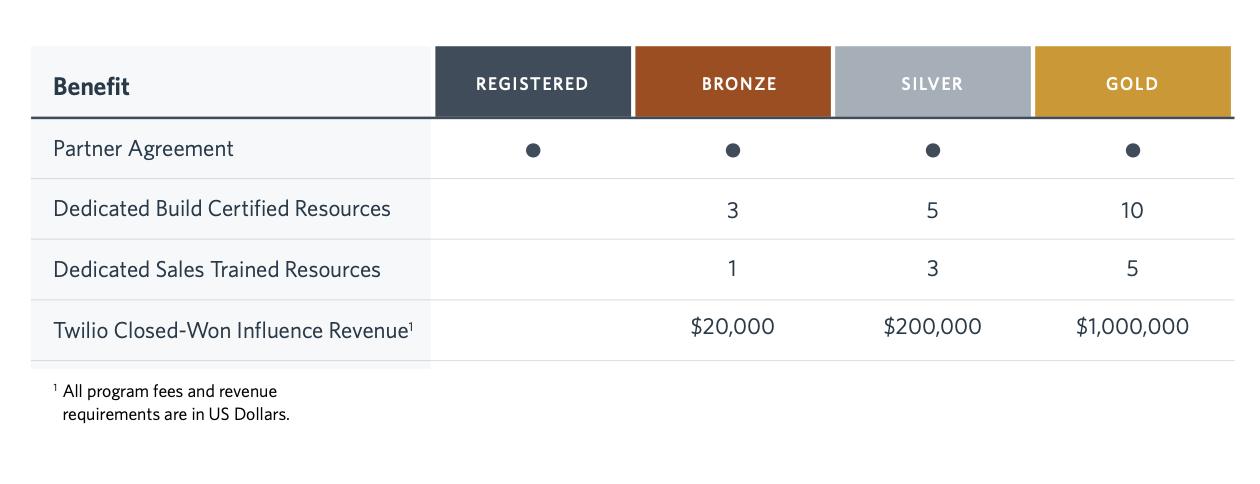Select the GOLD column header

(x=1133, y=83)
